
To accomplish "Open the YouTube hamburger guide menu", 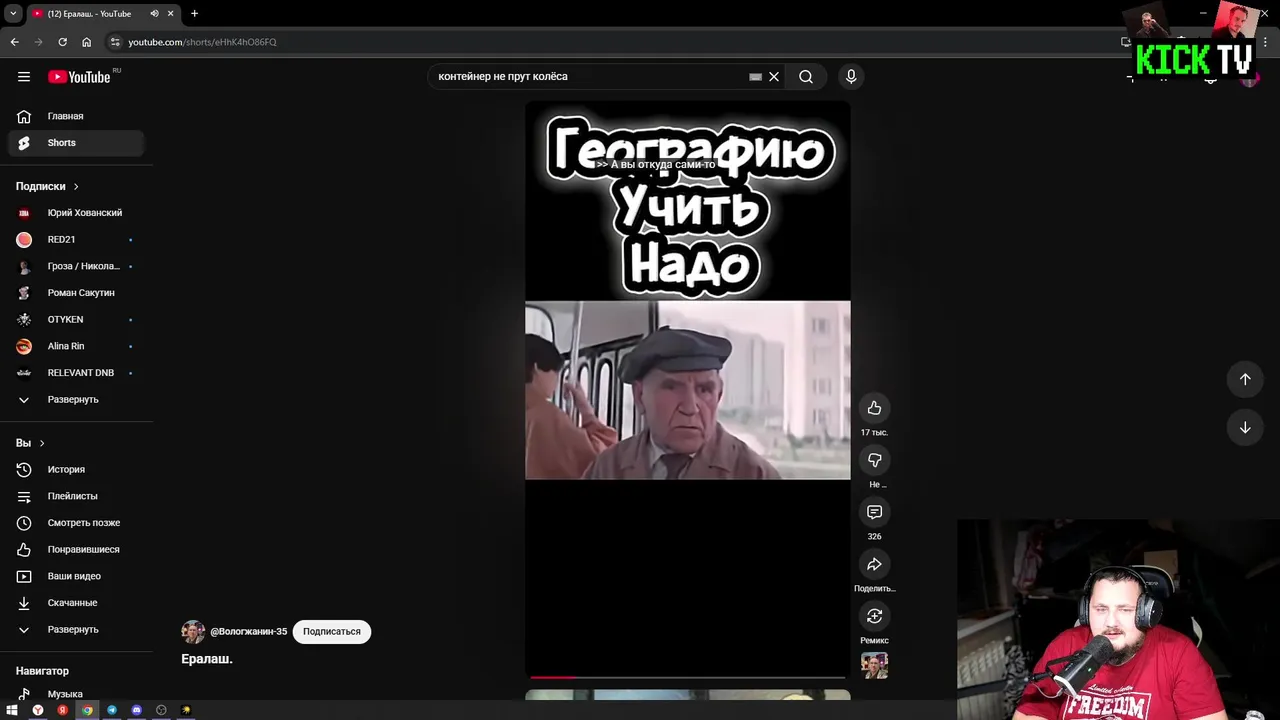I will click(x=24, y=77).
